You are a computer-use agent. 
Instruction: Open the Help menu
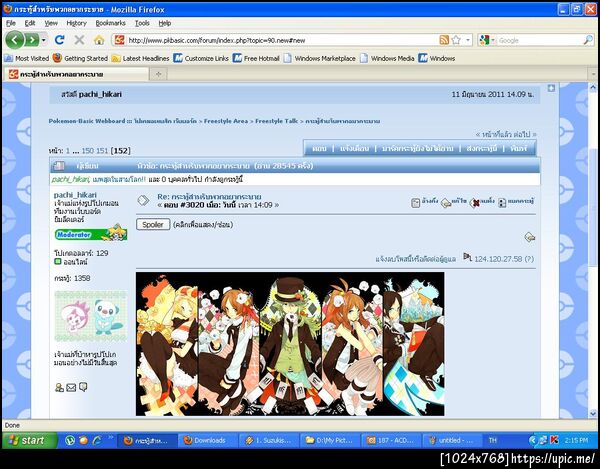165,23
